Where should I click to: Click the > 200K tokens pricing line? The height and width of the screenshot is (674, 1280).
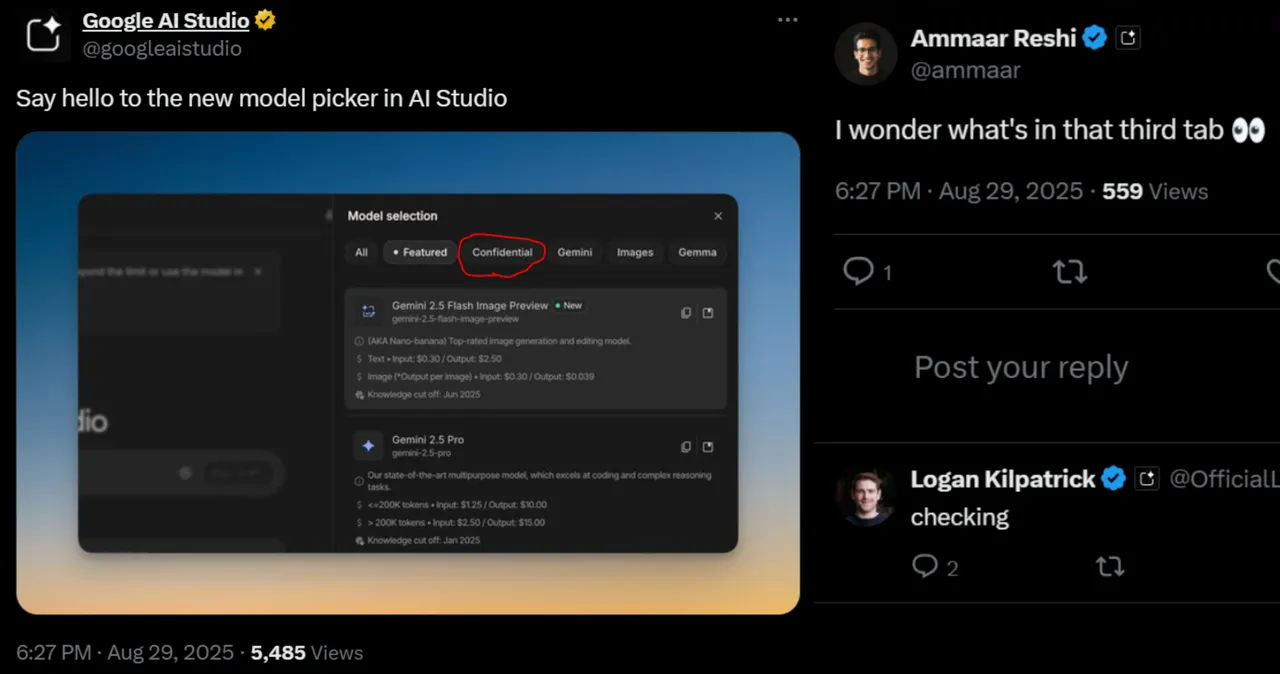tap(450, 522)
